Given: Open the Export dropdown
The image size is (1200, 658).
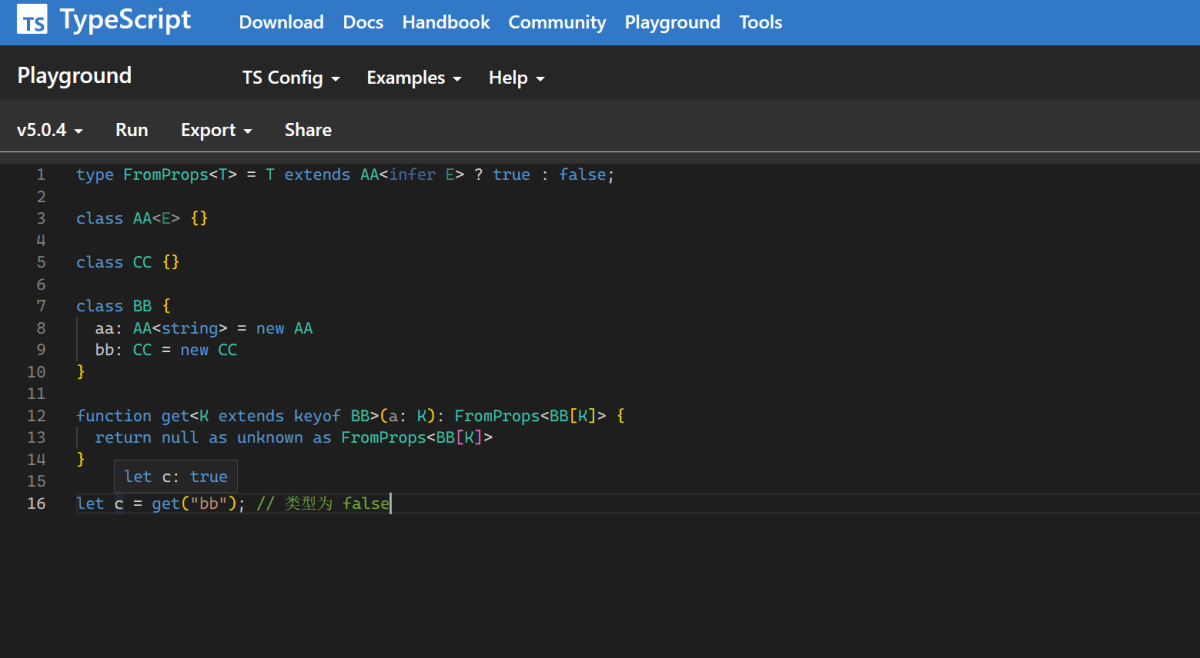Looking at the screenshot, I should coord(216,130).
